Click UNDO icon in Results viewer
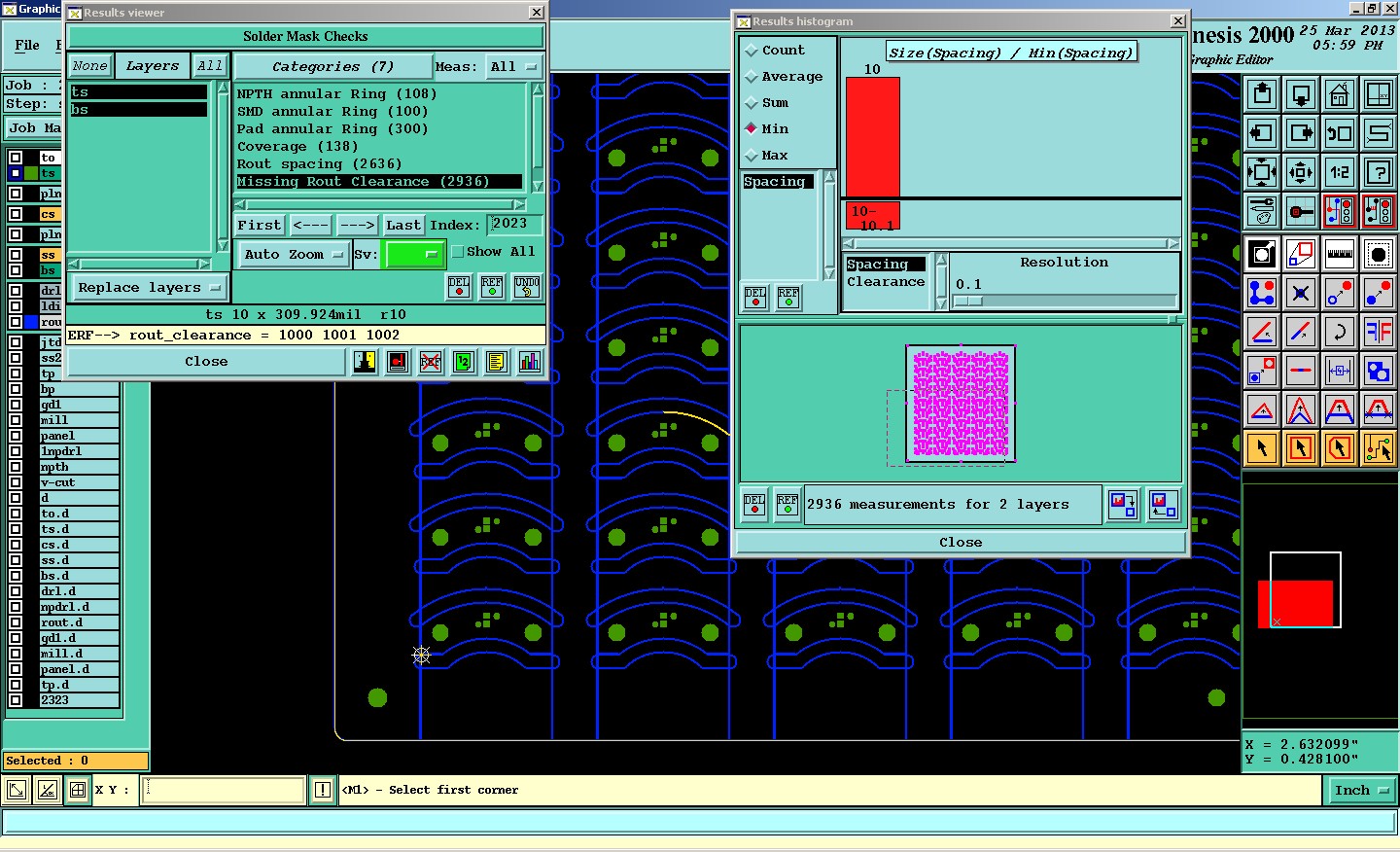 [x=527, y=287]
